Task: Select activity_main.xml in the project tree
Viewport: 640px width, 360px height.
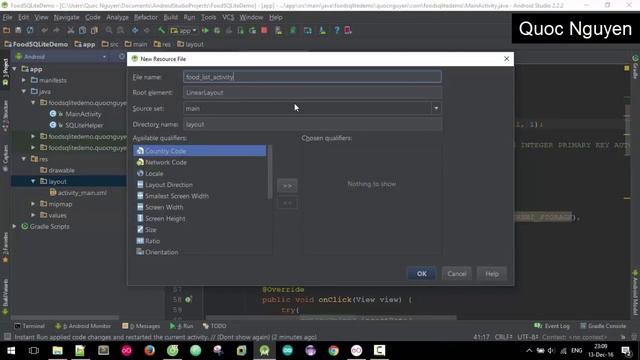Action: 78,193
